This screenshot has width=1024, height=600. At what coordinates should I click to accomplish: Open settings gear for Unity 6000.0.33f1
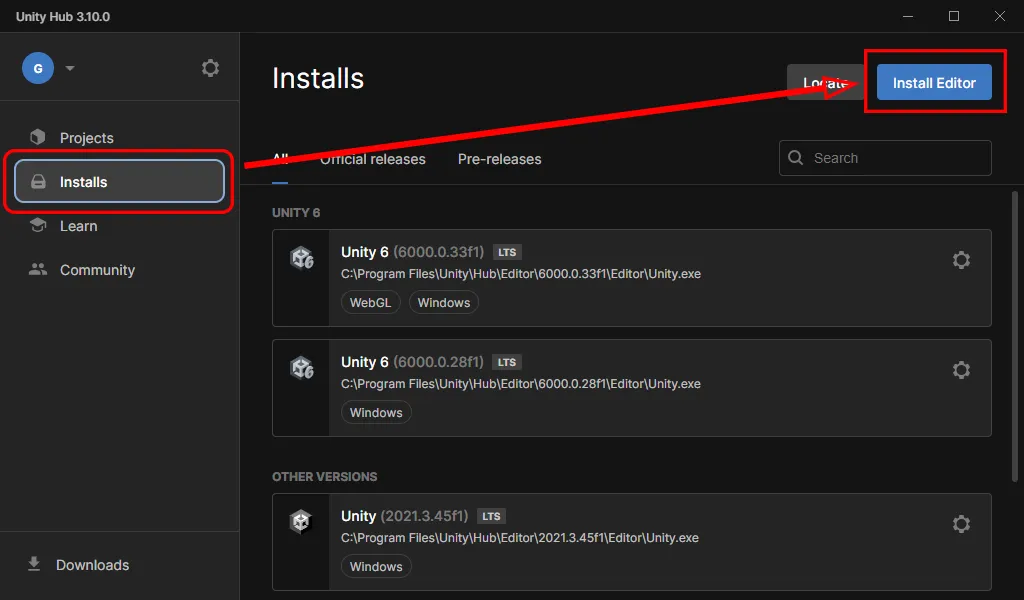(x=961, y=260)
